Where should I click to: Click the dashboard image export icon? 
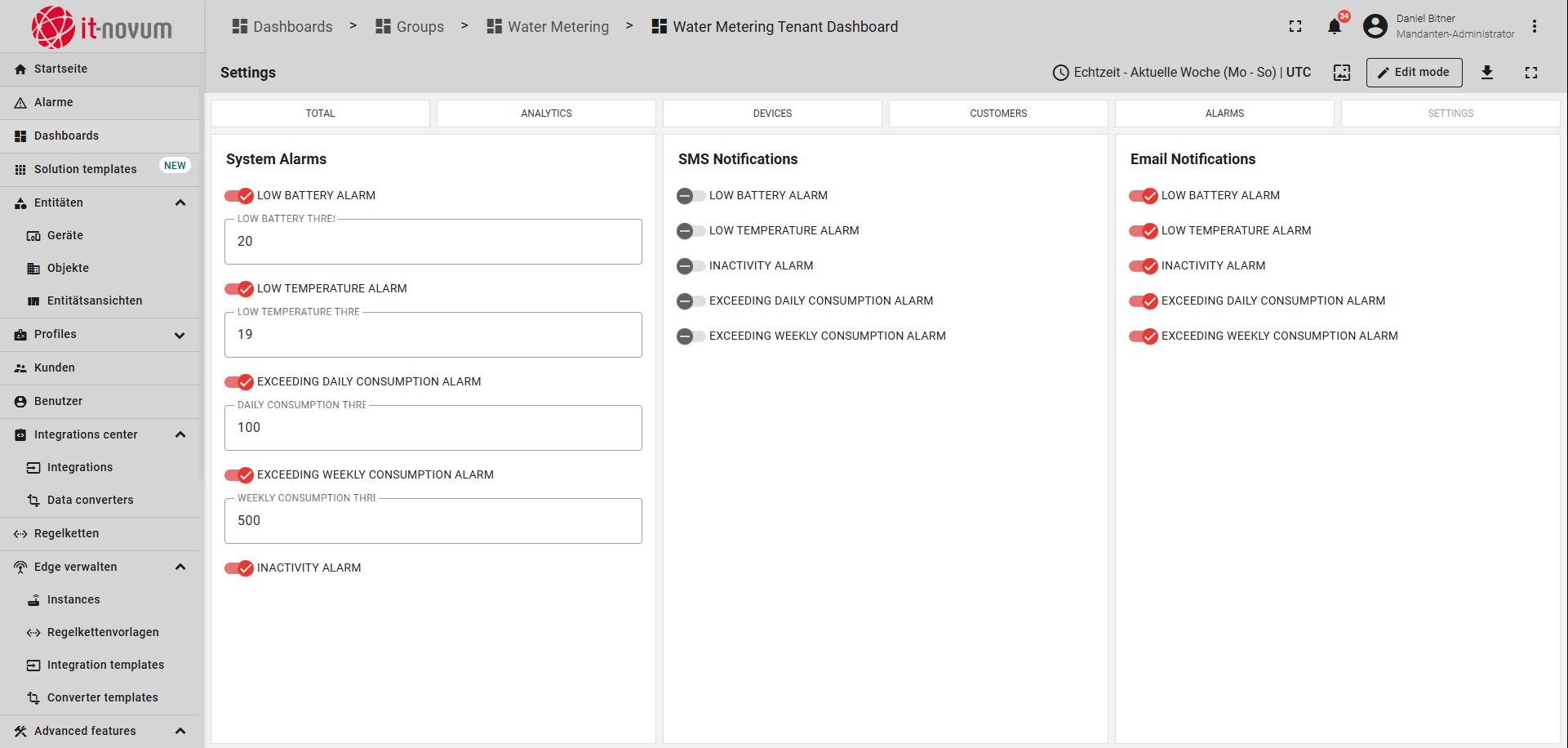pos(1342,73)
